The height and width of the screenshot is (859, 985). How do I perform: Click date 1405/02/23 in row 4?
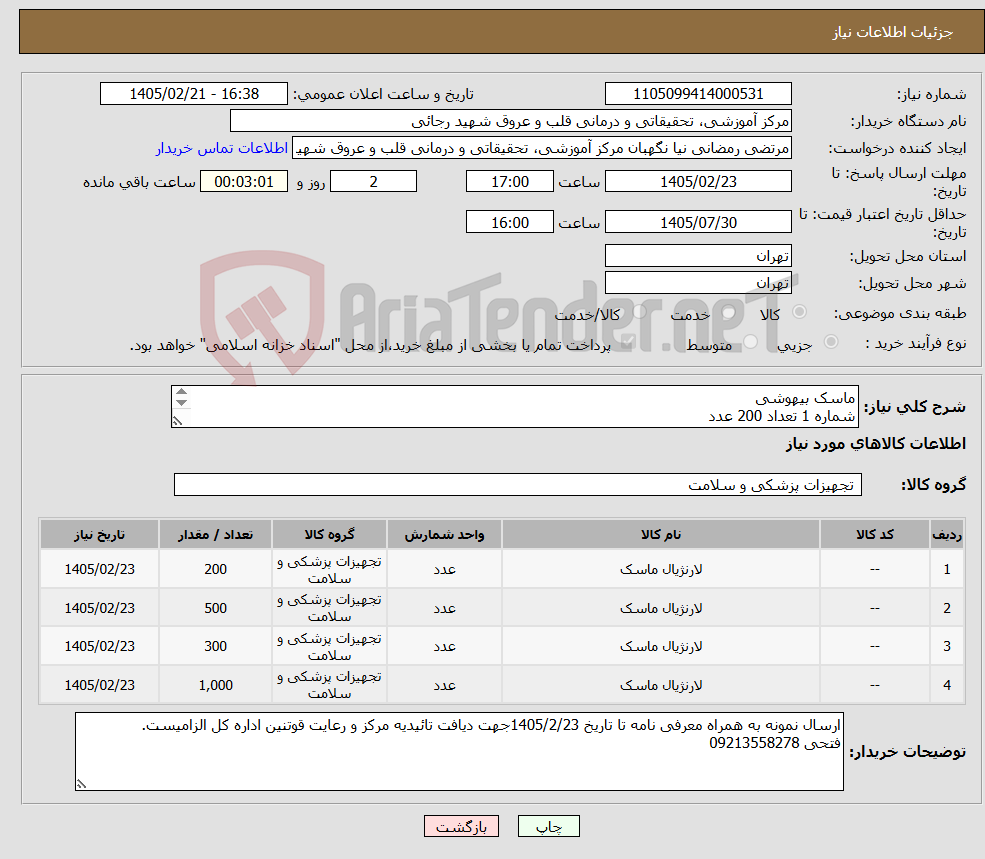pos(99,685)
